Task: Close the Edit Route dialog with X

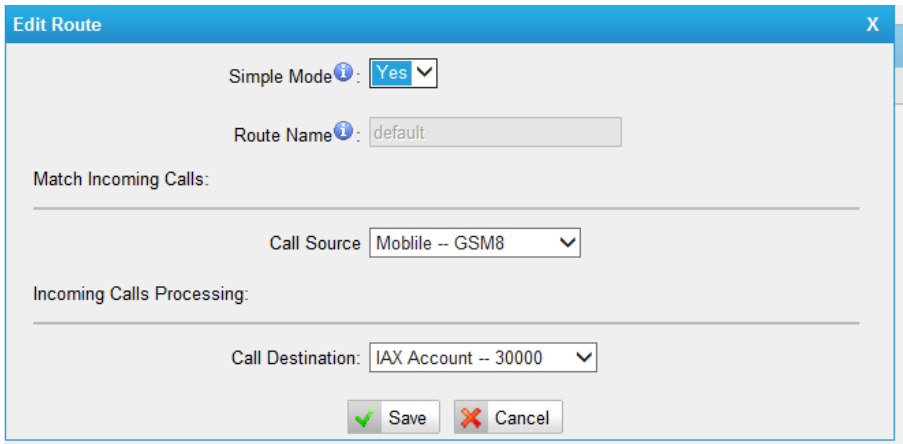Action: click(x=872, y=24)
